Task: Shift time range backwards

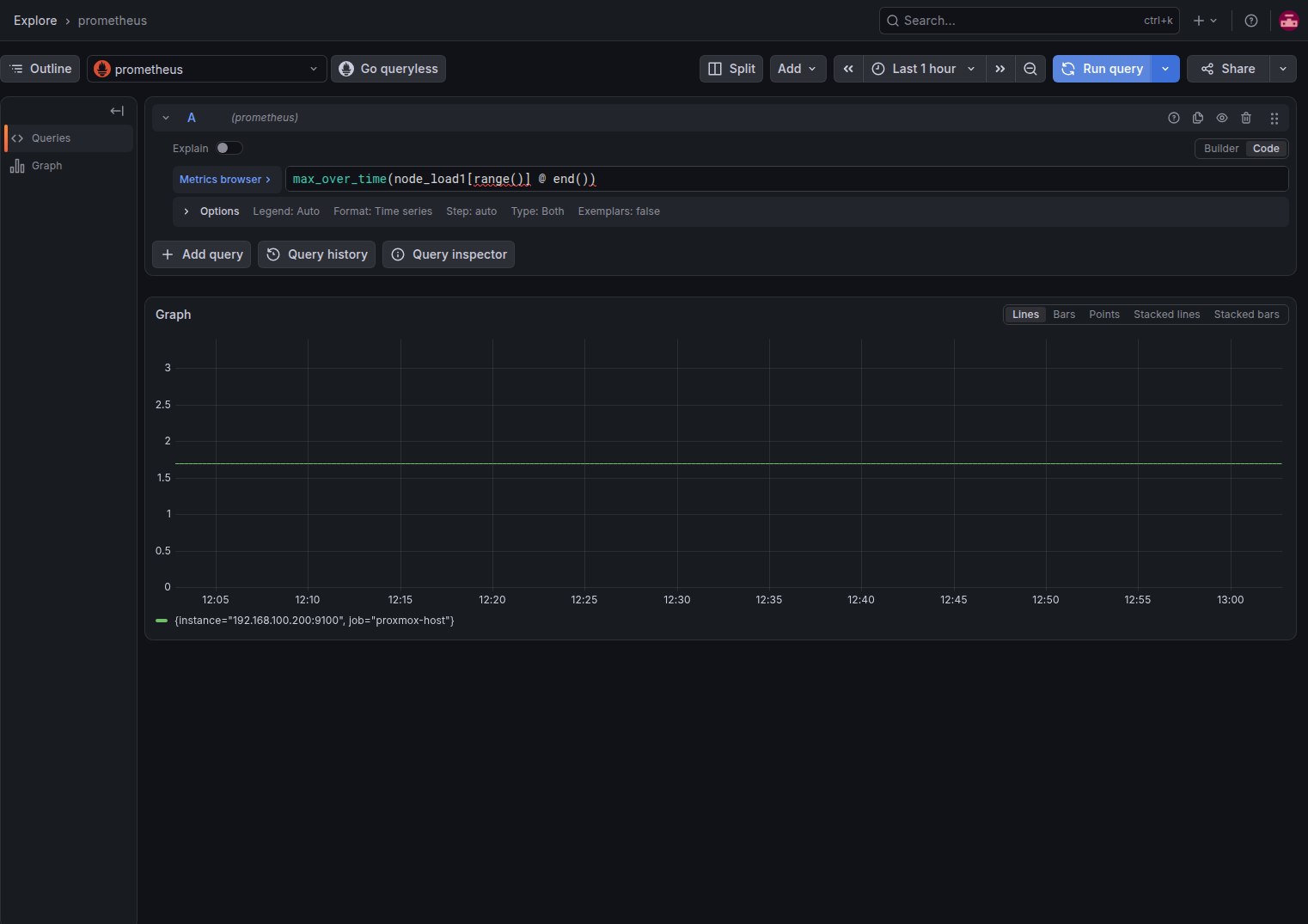Action: (x=848, y=69)
